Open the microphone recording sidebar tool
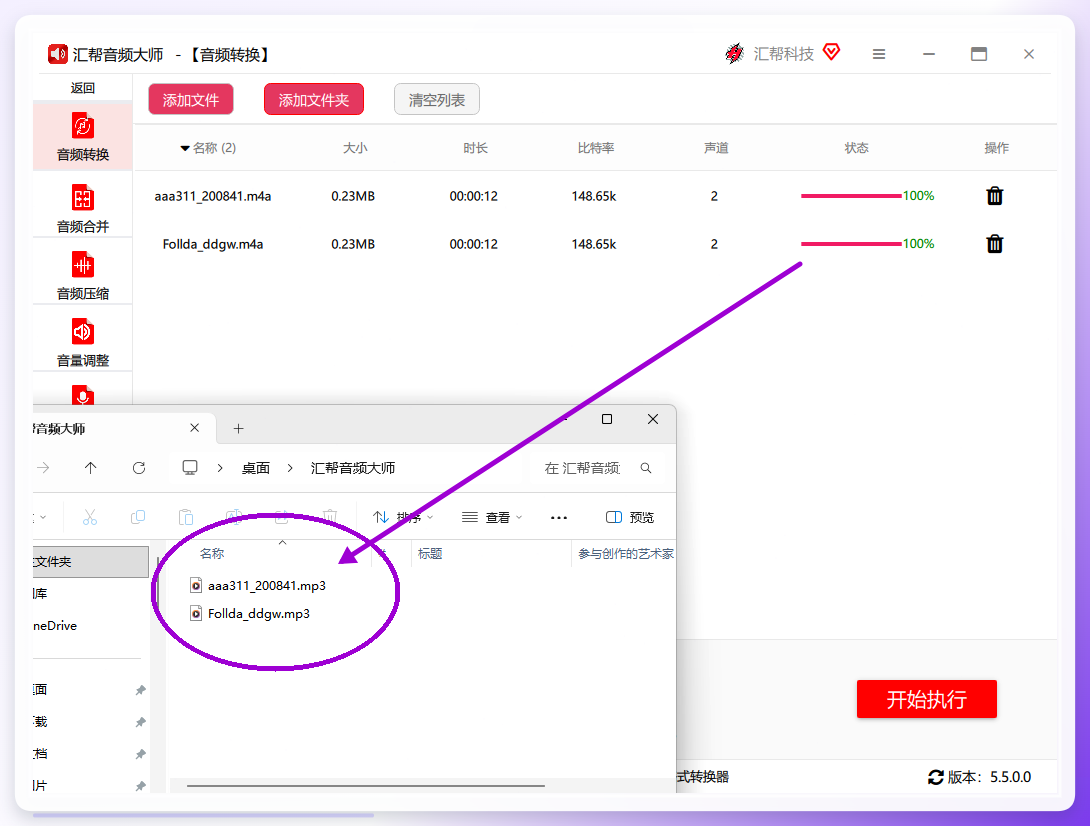Viewport: 1090px width, 826px height. click(x=83, y=395)
